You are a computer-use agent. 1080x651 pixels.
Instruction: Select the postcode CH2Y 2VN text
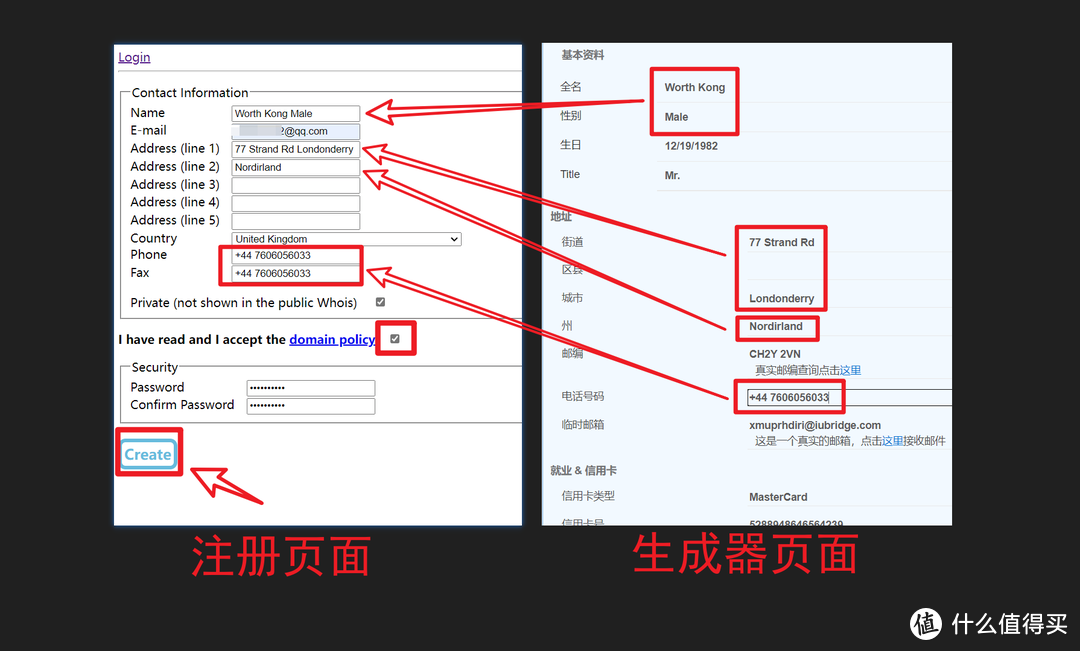coord(775,354)
